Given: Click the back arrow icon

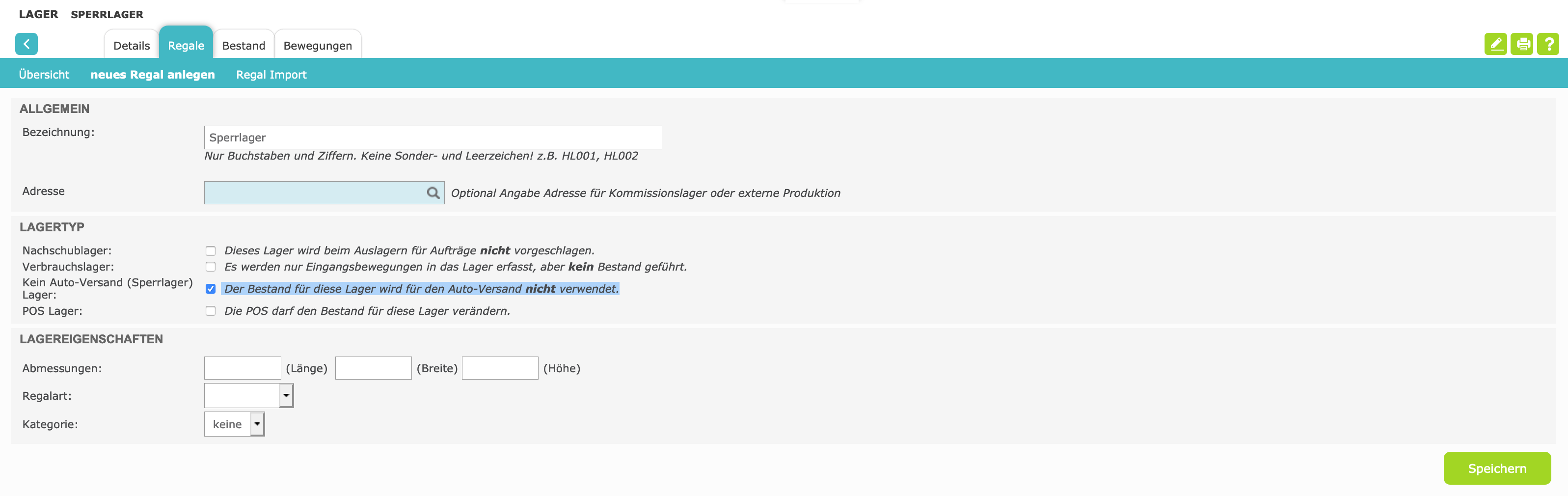Looking at the screenshot, I should click(x=26, y=44).
